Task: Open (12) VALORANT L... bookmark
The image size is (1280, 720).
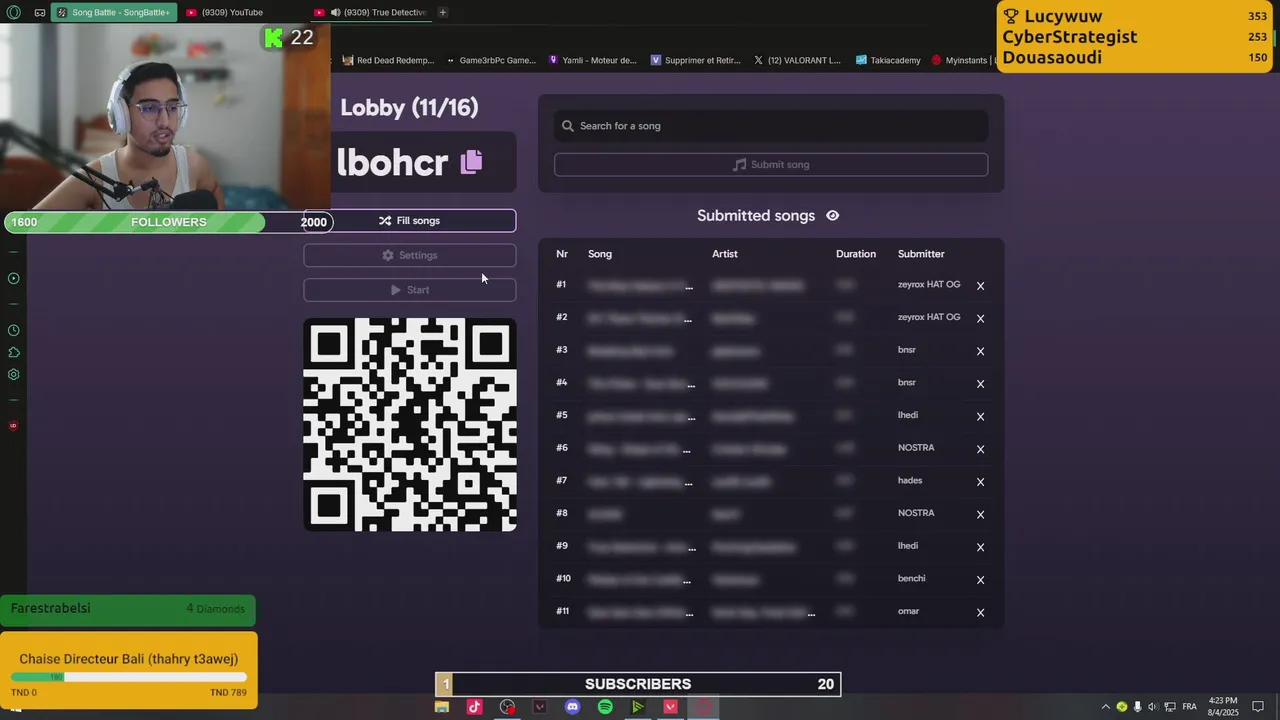Action: pos(796,60)
